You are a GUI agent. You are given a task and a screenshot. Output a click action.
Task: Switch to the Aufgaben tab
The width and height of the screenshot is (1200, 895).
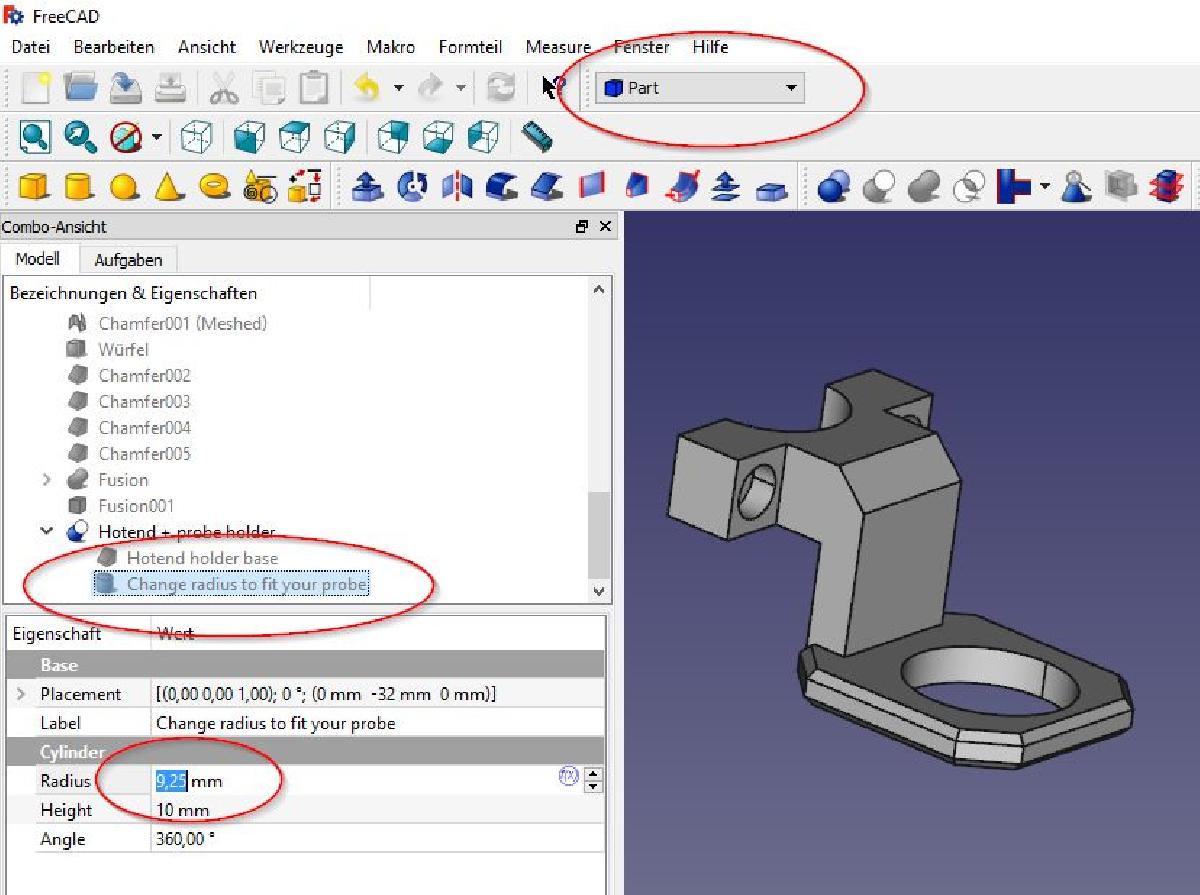[x=129, y=259]
